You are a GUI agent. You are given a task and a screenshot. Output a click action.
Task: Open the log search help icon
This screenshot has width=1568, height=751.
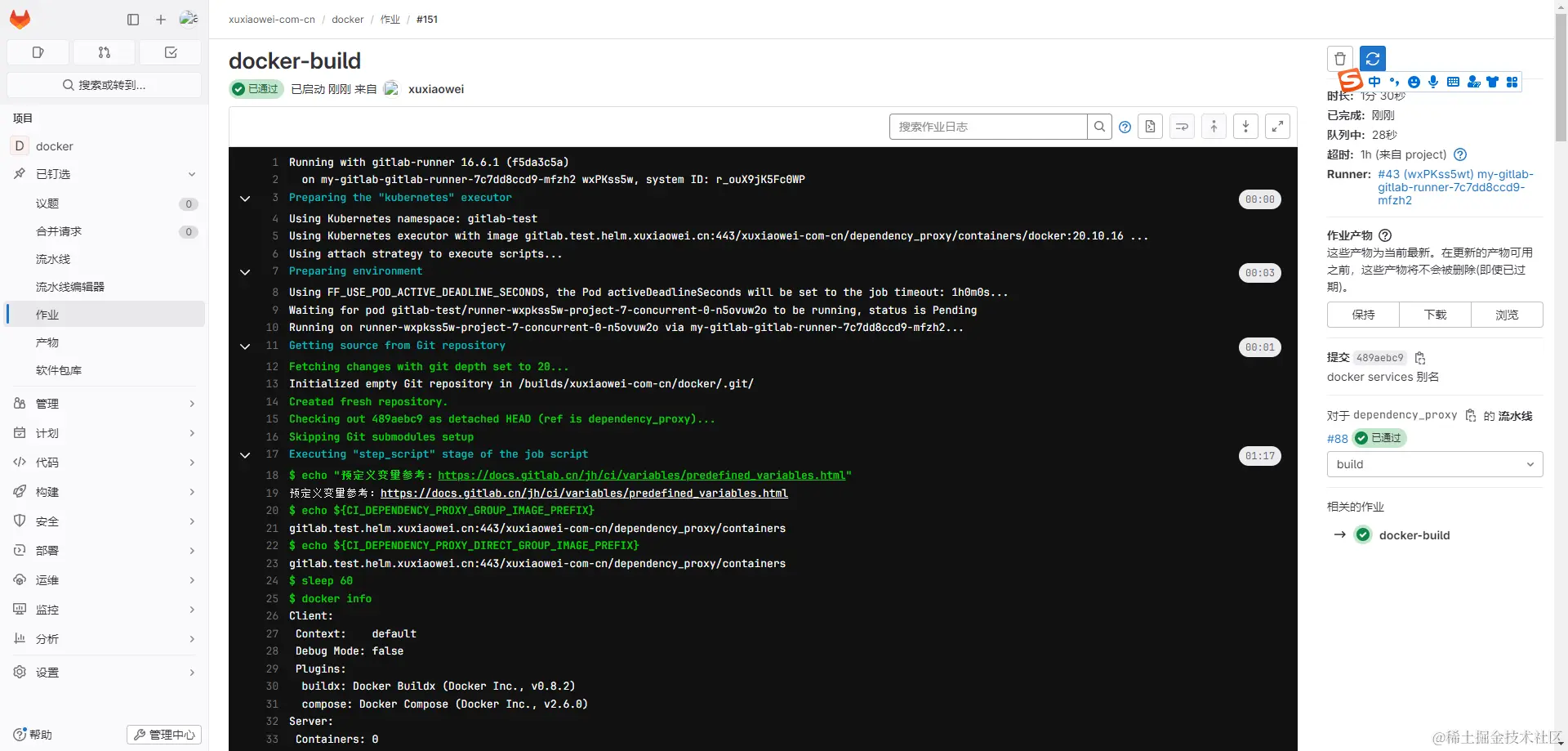point(1125,127)
